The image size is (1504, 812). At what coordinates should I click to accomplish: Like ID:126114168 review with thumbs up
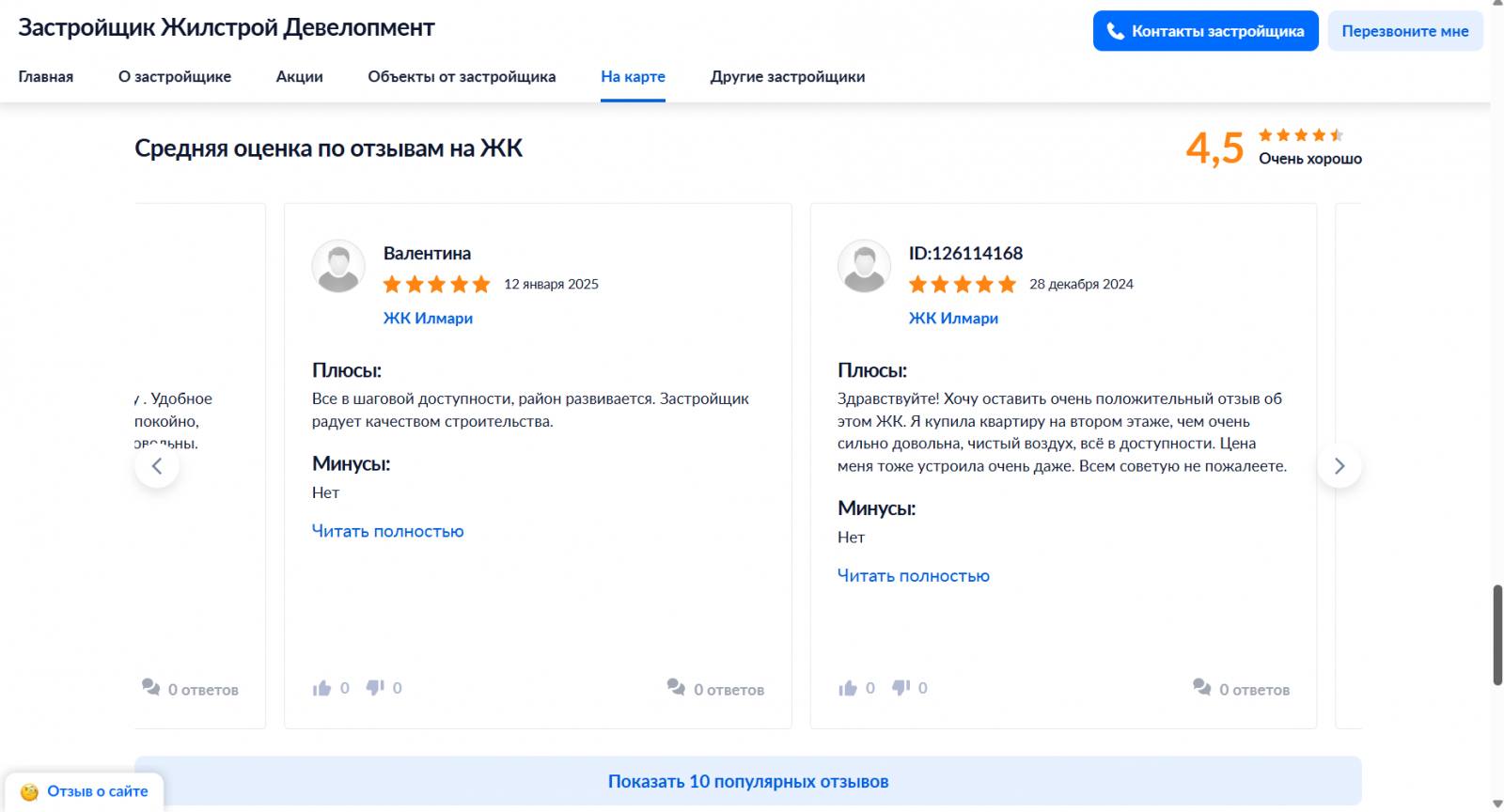point(847,688)
